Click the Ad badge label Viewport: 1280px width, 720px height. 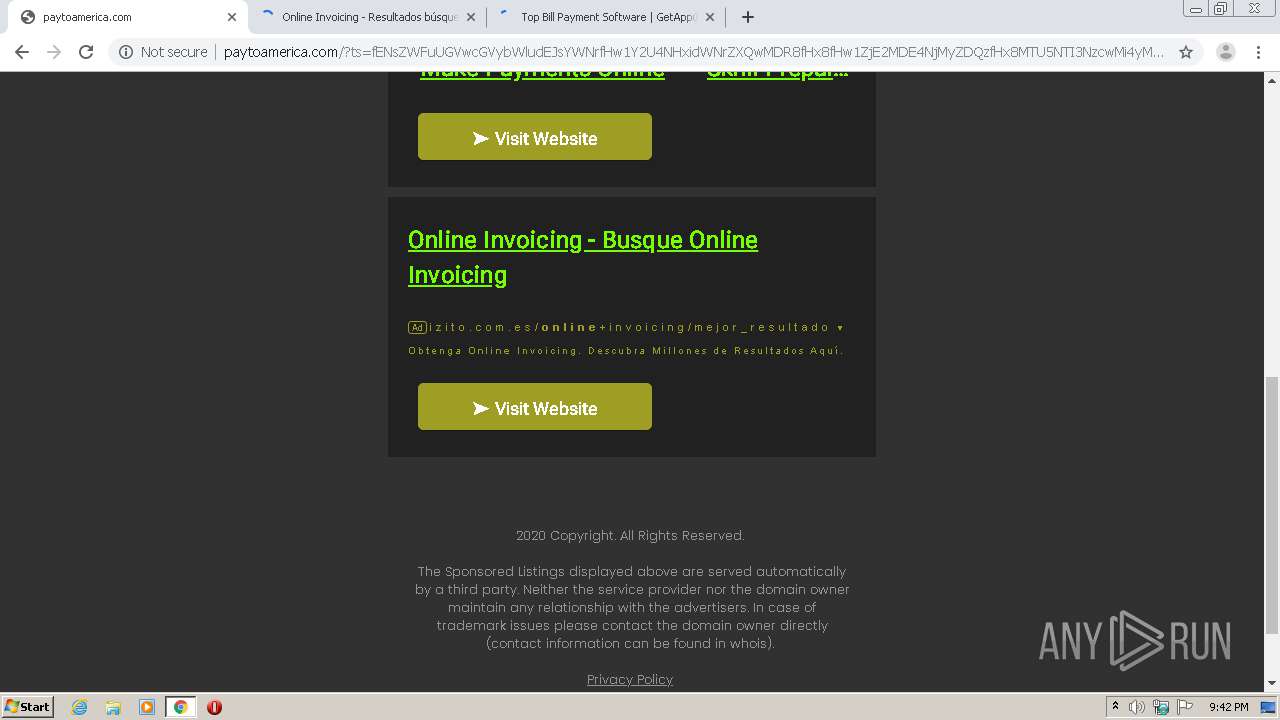(x=417, y=327)
